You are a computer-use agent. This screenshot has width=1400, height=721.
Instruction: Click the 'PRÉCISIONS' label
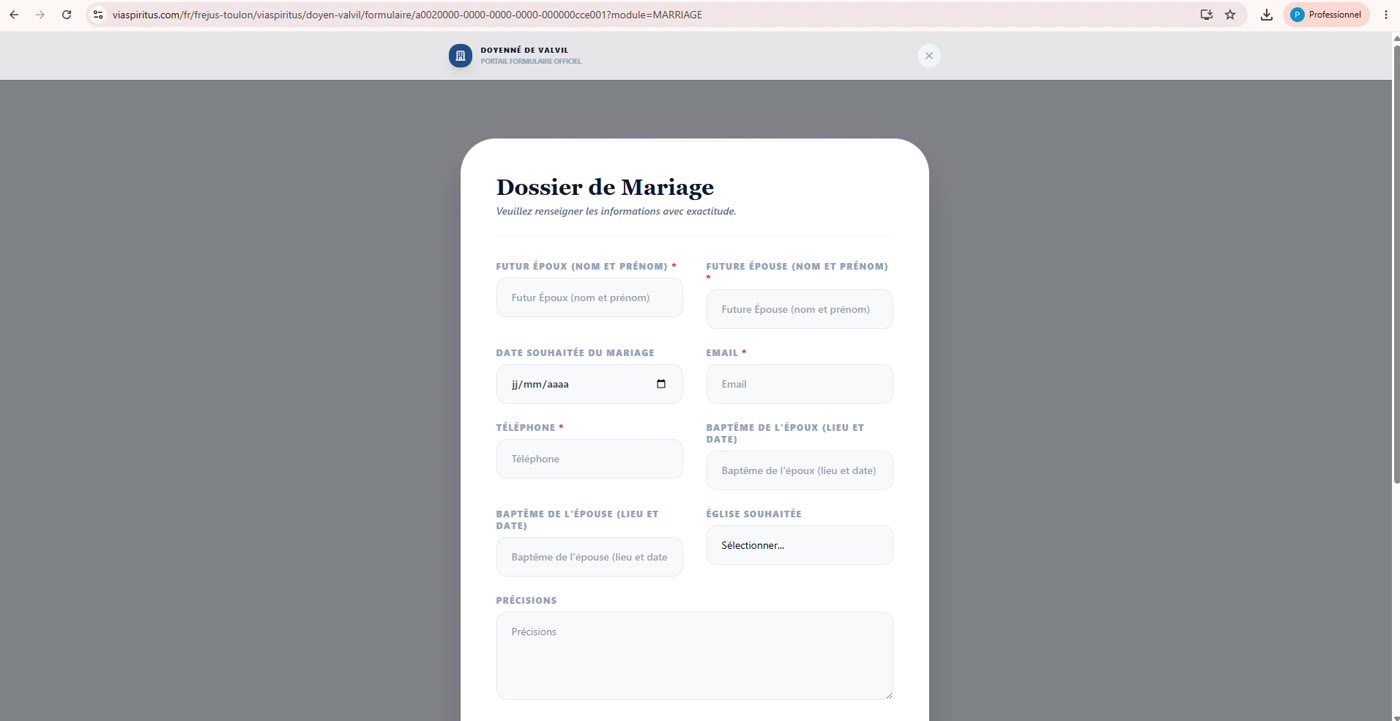click(526, 601)
